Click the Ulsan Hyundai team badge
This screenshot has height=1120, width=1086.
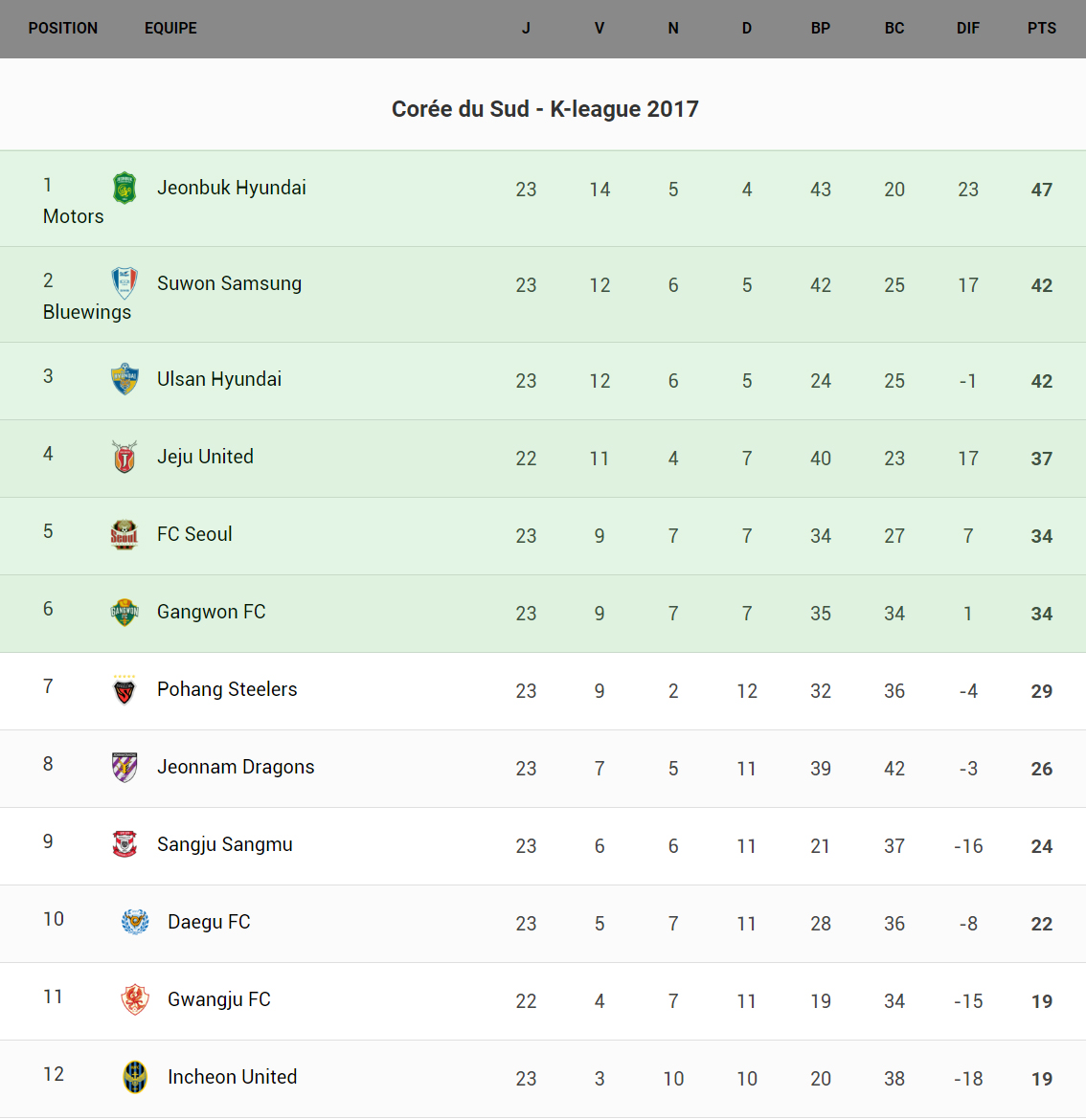tap(124, 379)
